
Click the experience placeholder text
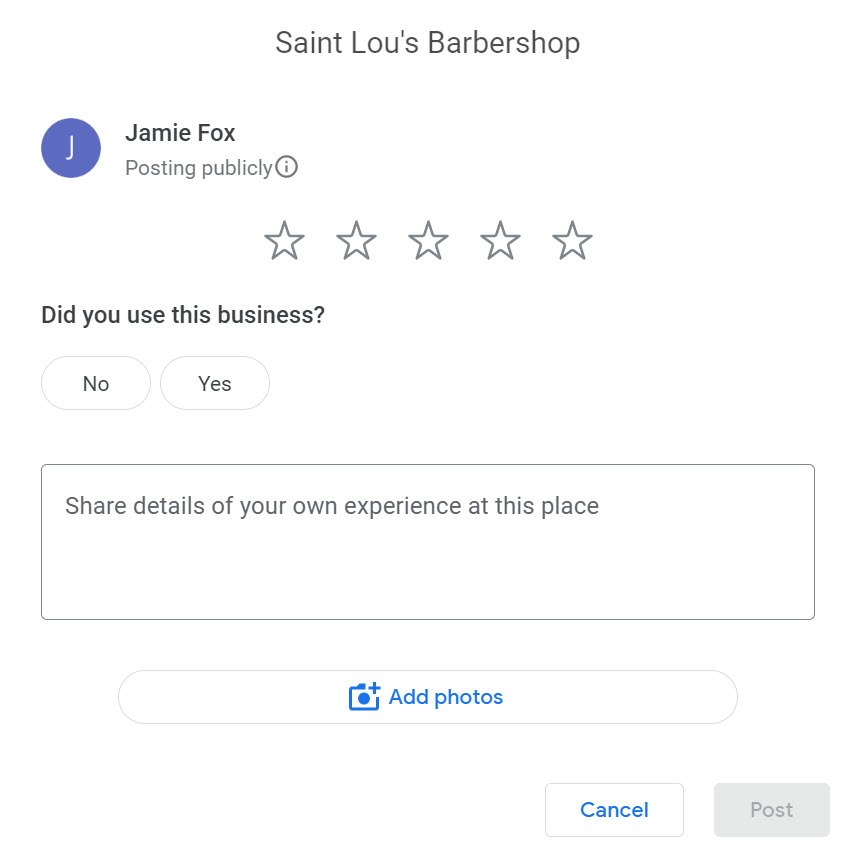point(331,506)
